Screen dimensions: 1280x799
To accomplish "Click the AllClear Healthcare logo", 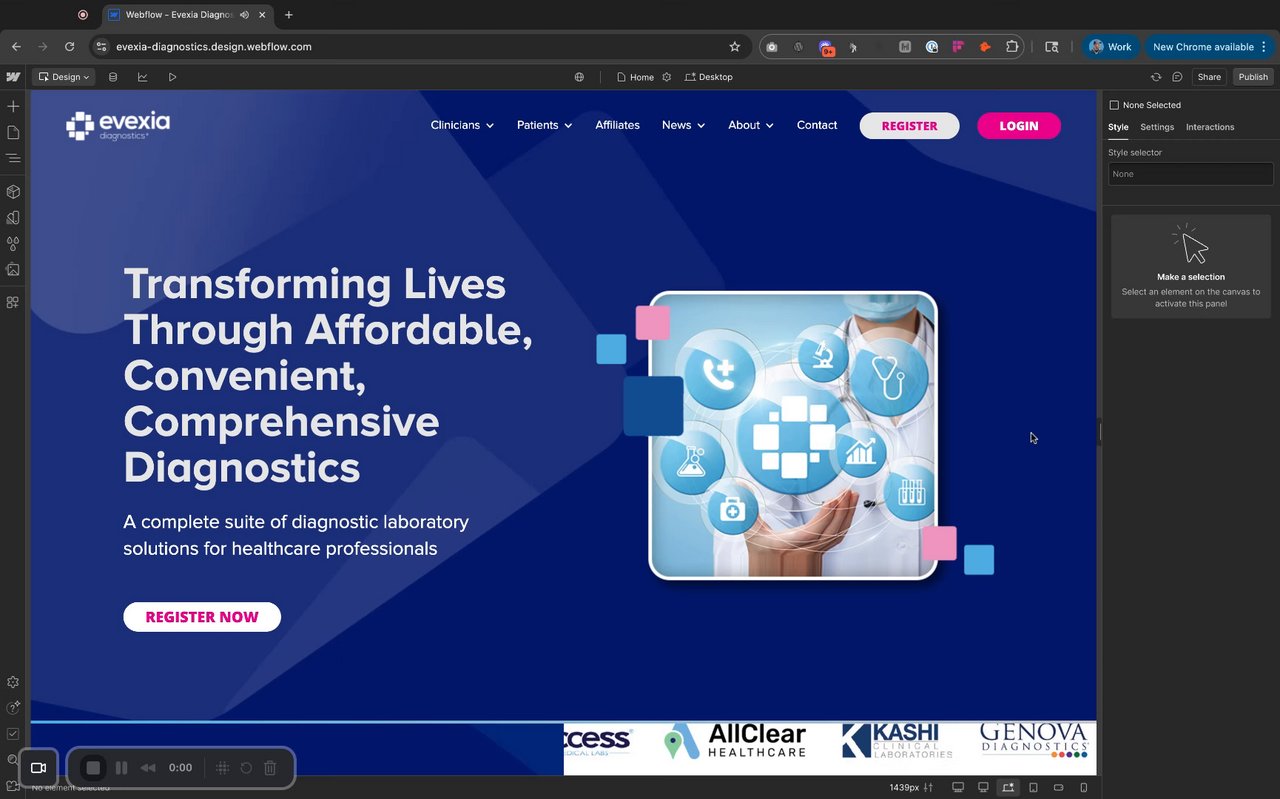I will (x=735, y=741).
